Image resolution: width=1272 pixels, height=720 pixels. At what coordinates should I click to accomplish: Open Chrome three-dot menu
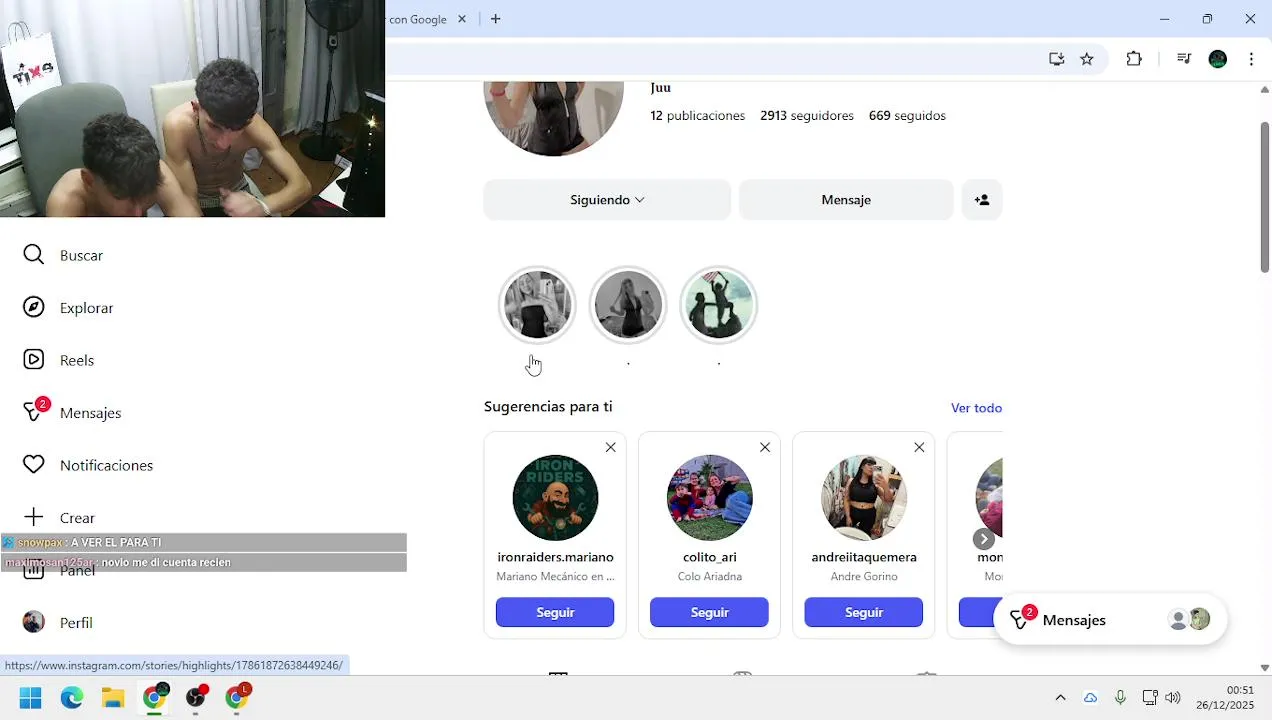[x=1251, y=59]
